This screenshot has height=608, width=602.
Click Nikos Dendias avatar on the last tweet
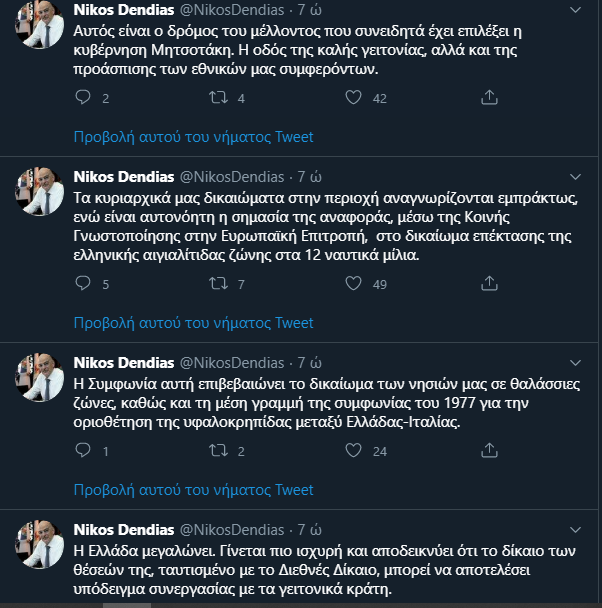pyautogui.click(x=39, y=544)
